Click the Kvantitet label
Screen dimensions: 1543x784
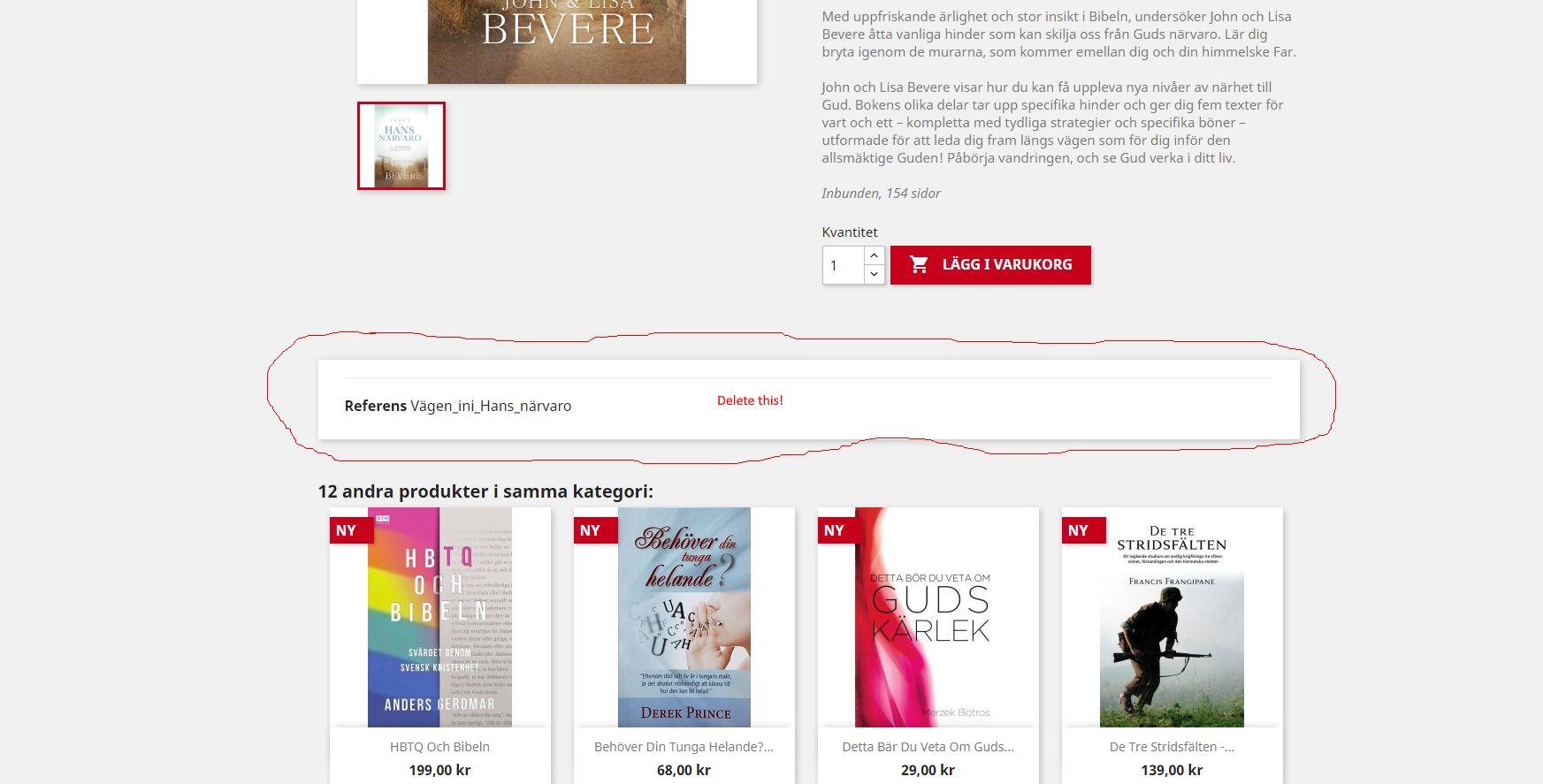pyautogui.click(x=850, y=232)
